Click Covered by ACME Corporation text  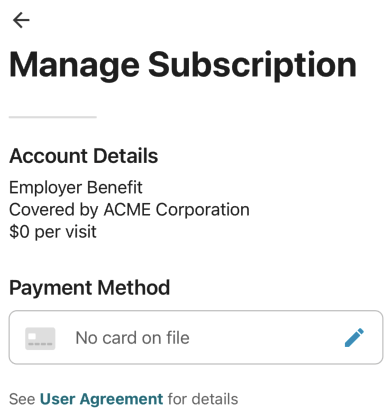(x=129, y=210)
